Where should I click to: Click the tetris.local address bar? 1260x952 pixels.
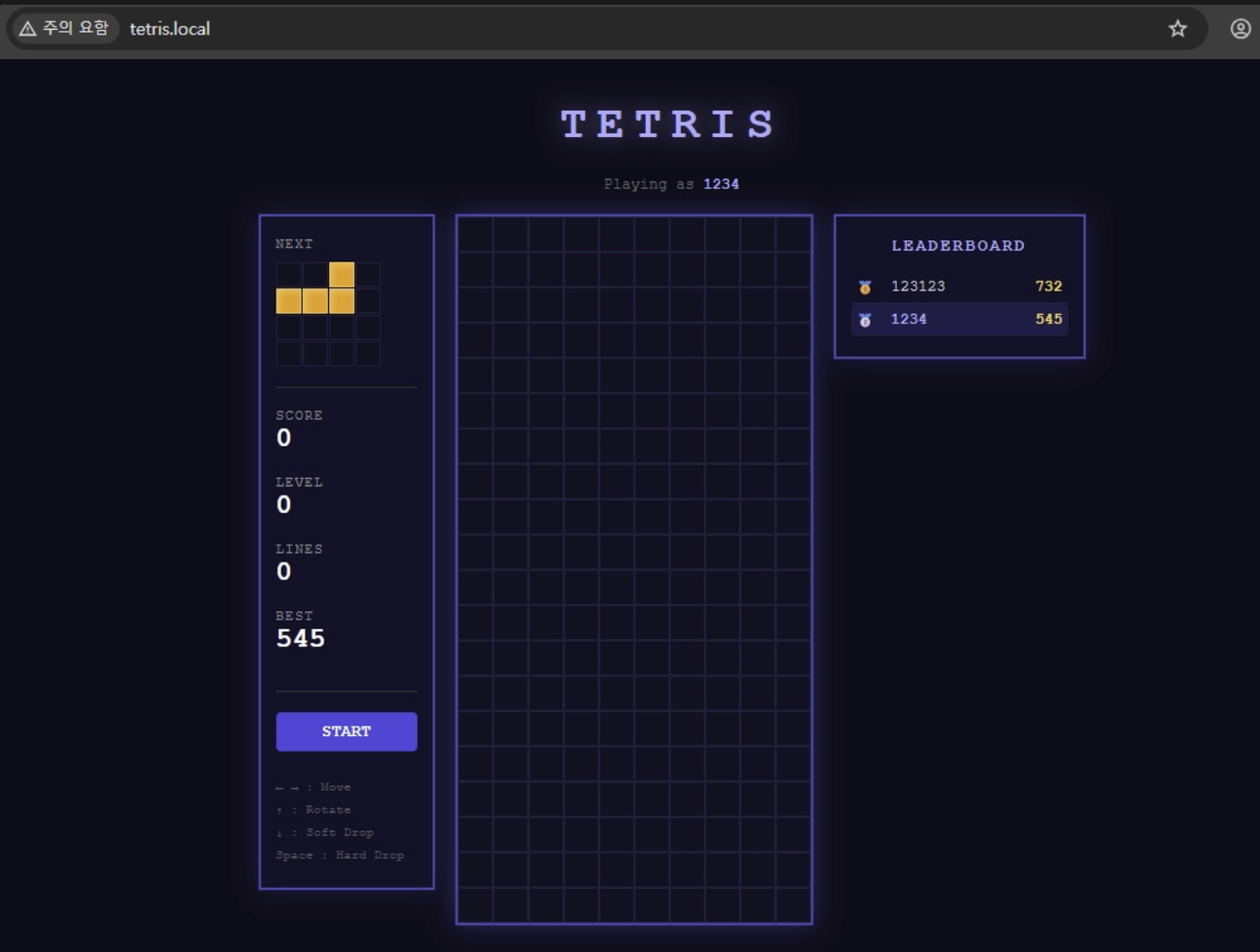click(559, 29)
